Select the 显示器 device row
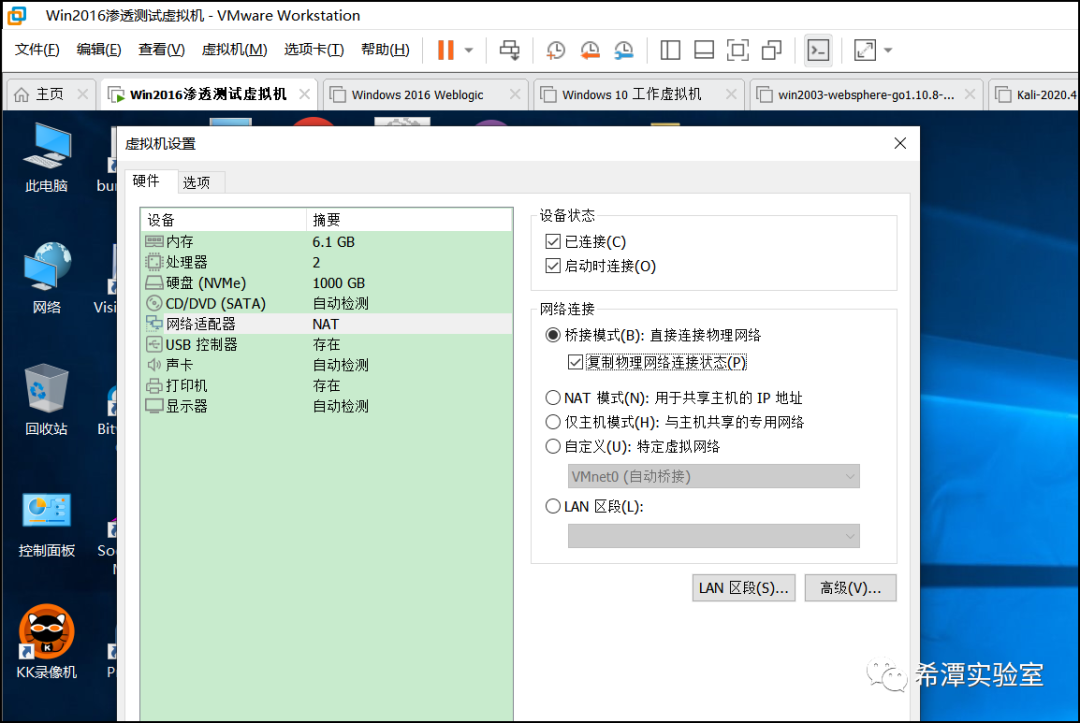The image size is (1080, 723). [x=326, y=406]
